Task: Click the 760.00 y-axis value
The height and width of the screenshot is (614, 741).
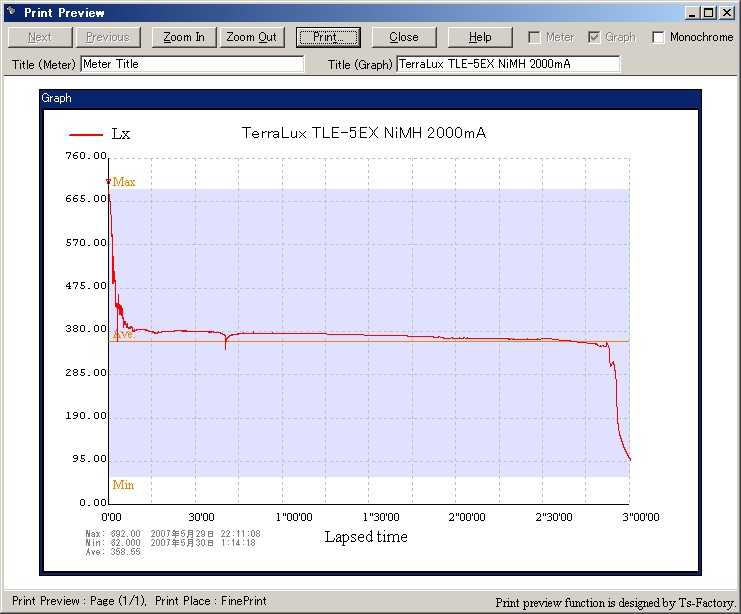Action: [x=86, y=156]
